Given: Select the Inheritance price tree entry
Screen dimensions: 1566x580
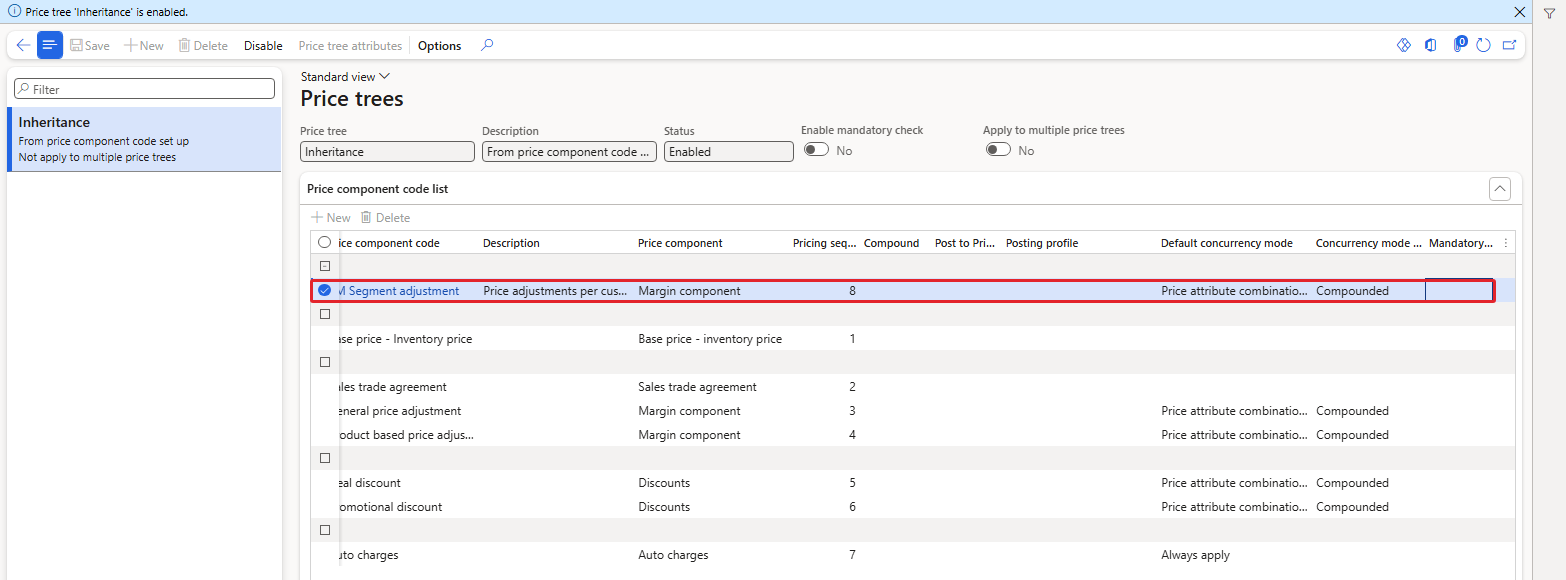Looking at the screenshot, I should tap(144, 139).
